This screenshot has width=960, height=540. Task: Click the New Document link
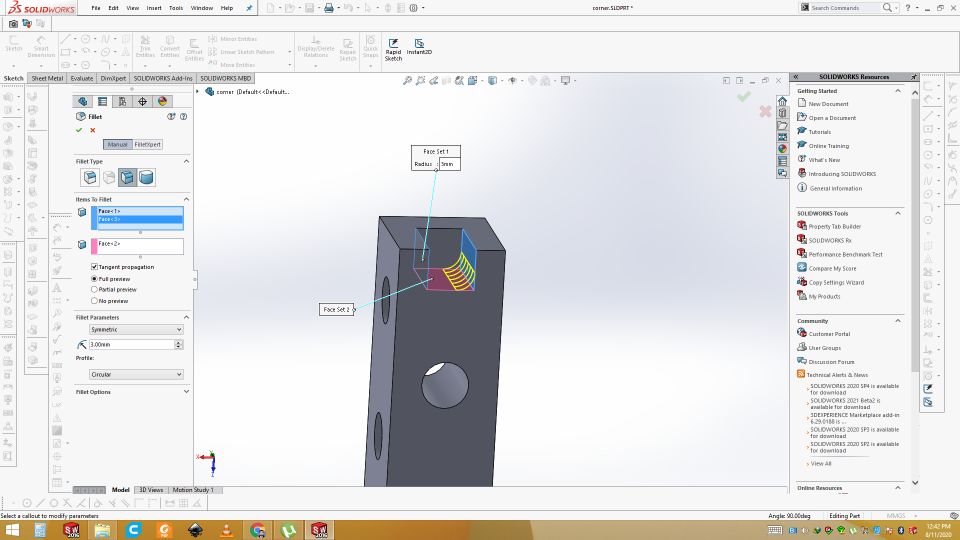(828, 104)
